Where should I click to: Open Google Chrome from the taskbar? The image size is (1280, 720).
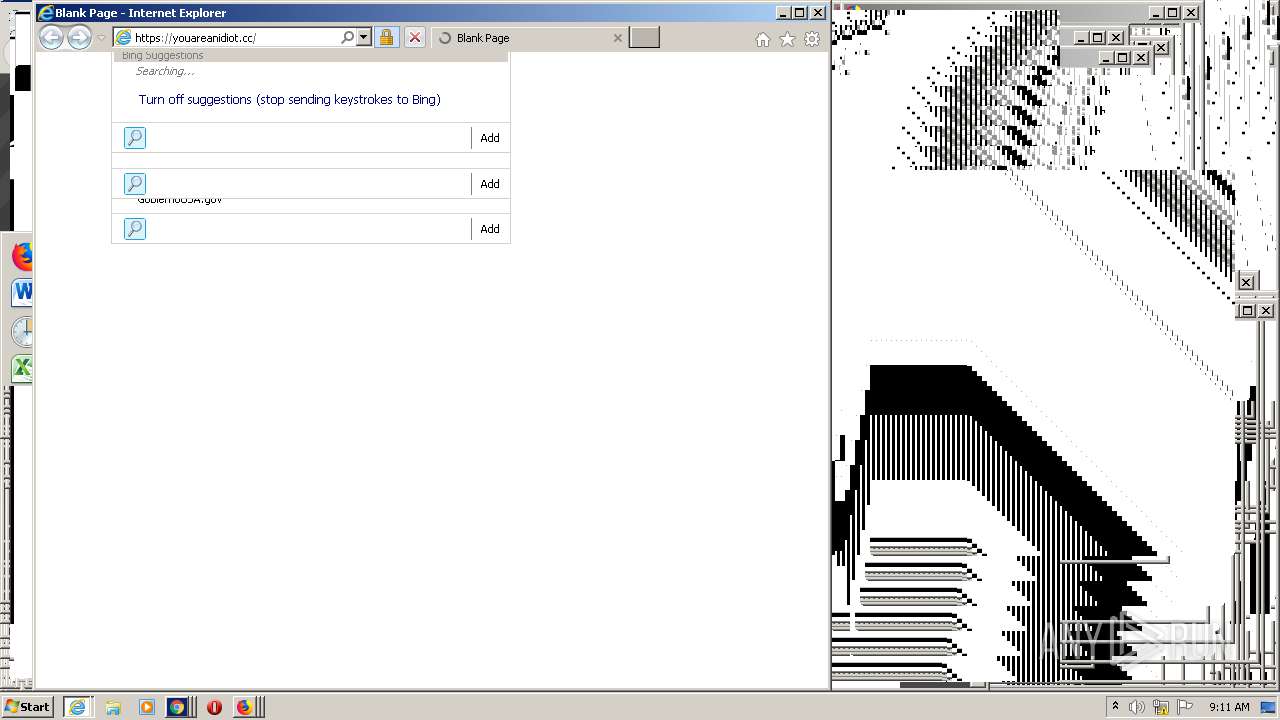[x=177, y=707]
